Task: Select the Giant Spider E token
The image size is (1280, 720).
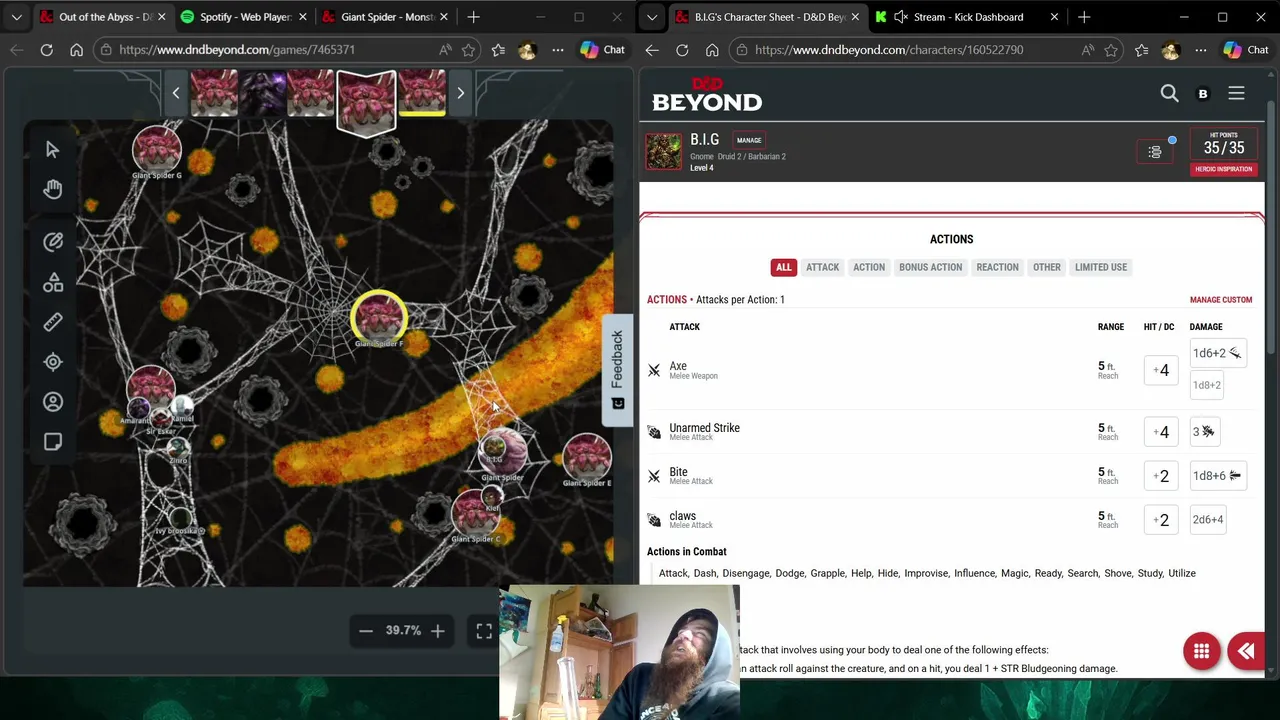Action: click(x=587, y=456)
